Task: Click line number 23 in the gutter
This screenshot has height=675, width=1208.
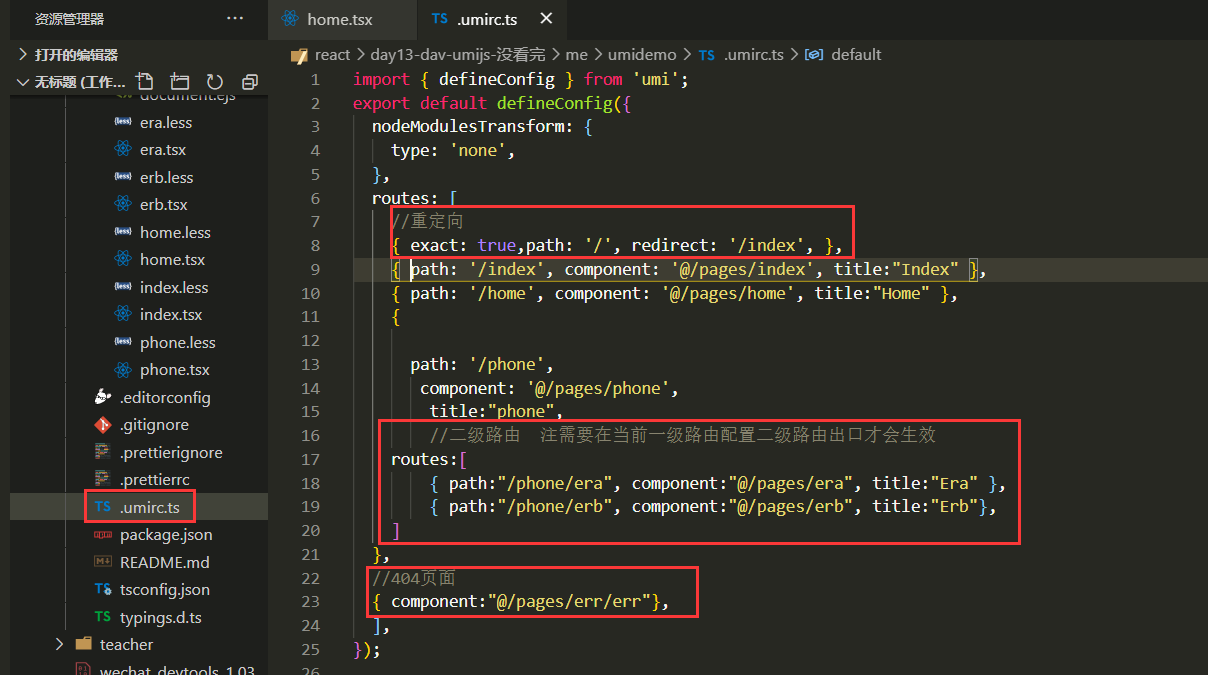Action: click(310, 601)
